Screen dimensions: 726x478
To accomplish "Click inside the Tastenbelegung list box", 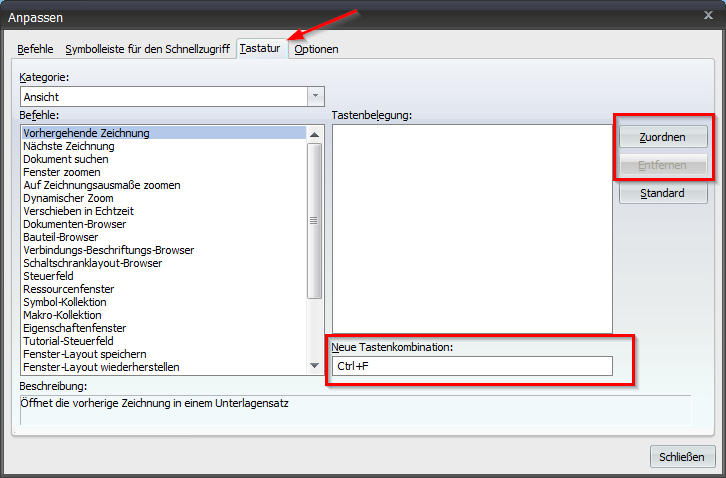I will coord(472,228).
